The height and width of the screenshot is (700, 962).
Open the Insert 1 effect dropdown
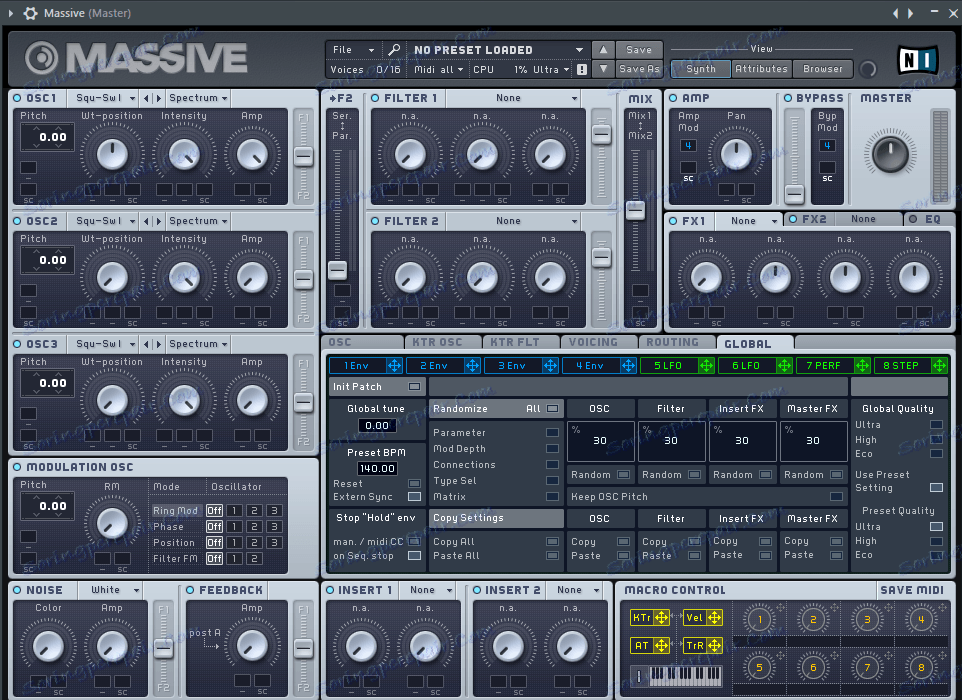point(428,590)
